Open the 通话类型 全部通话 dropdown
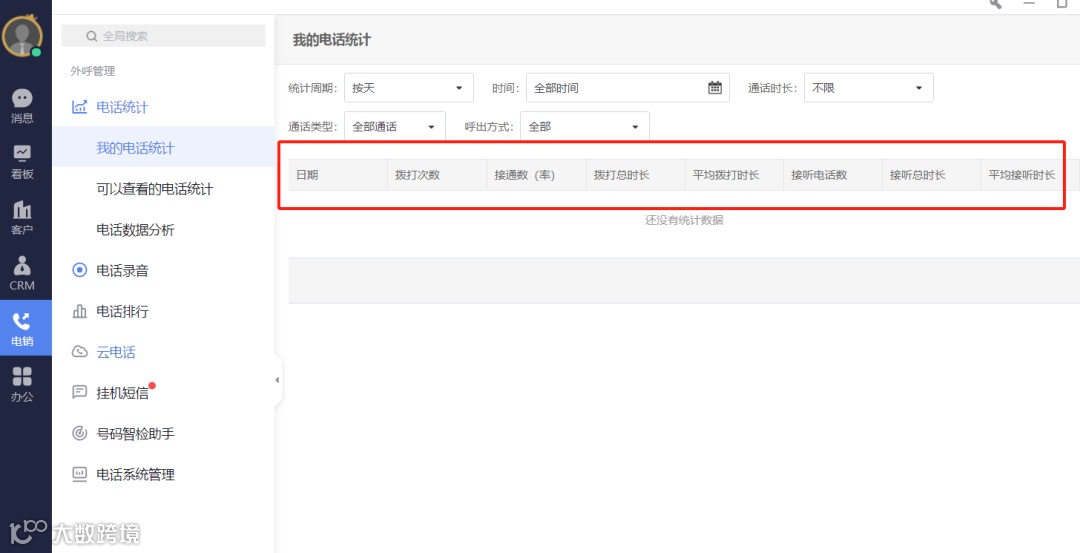 395,127
